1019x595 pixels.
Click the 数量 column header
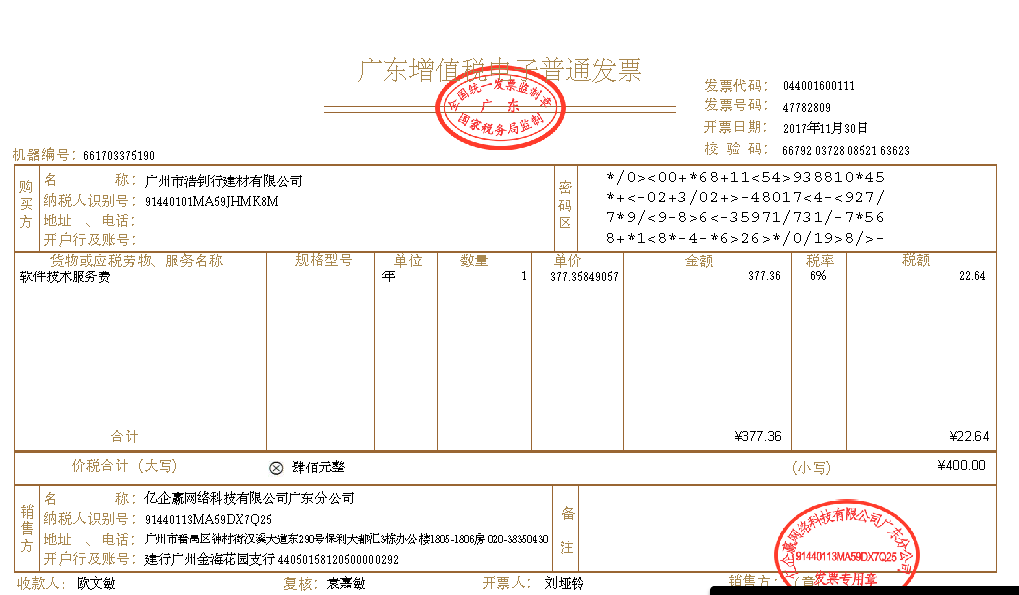(x=474, y=260)
